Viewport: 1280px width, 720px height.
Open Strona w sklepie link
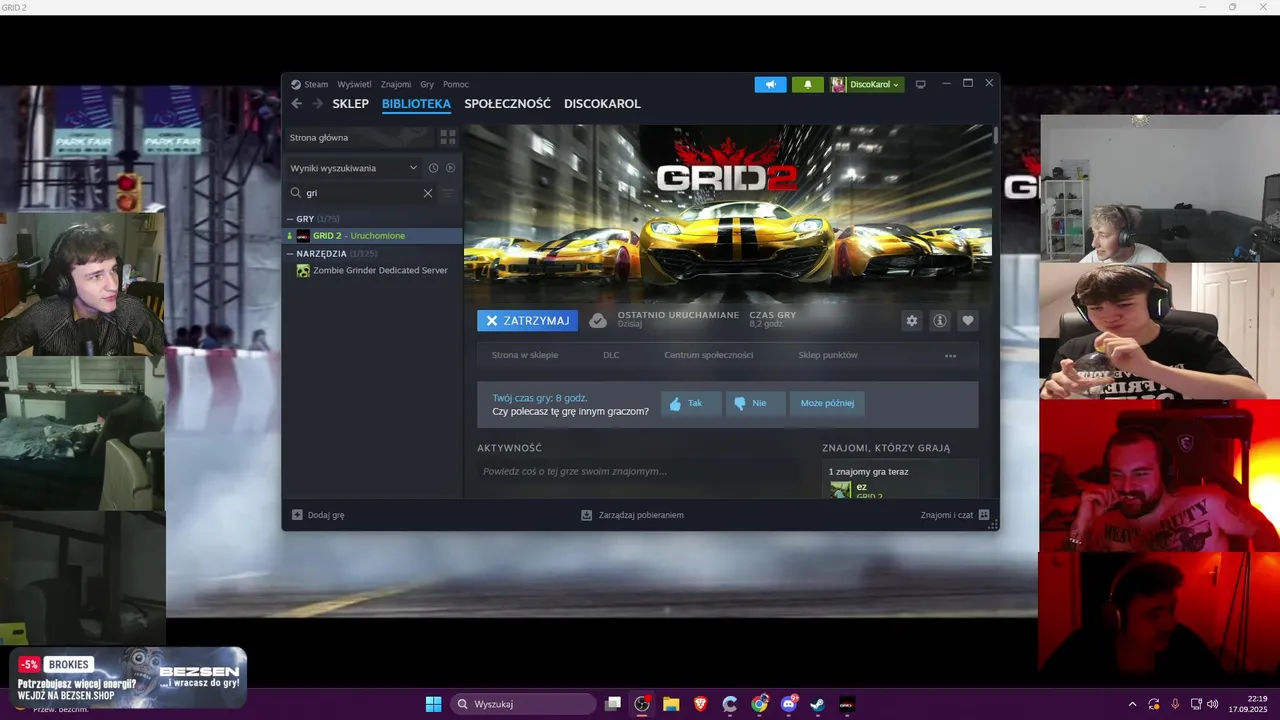(525, 355)
